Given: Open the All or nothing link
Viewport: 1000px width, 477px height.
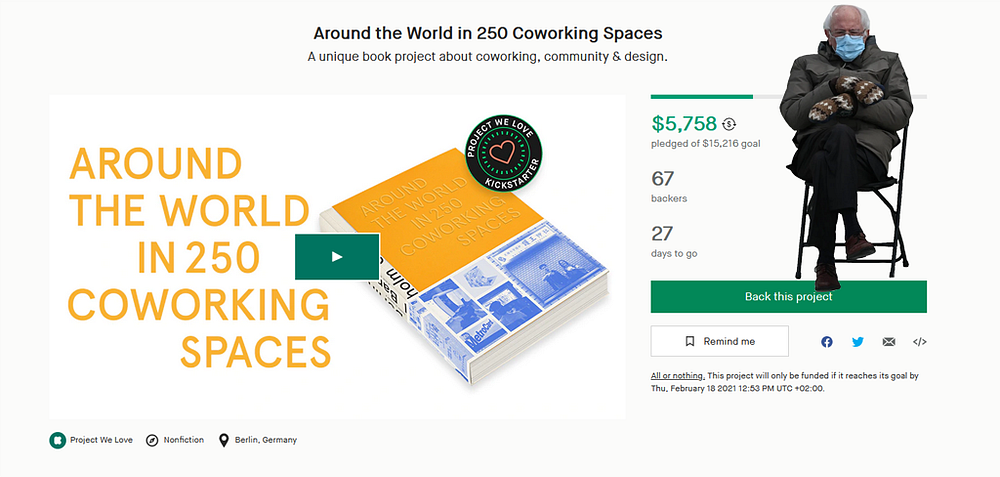Looking at the screenshot, I should pyautogui.click(x=677, y=376).
